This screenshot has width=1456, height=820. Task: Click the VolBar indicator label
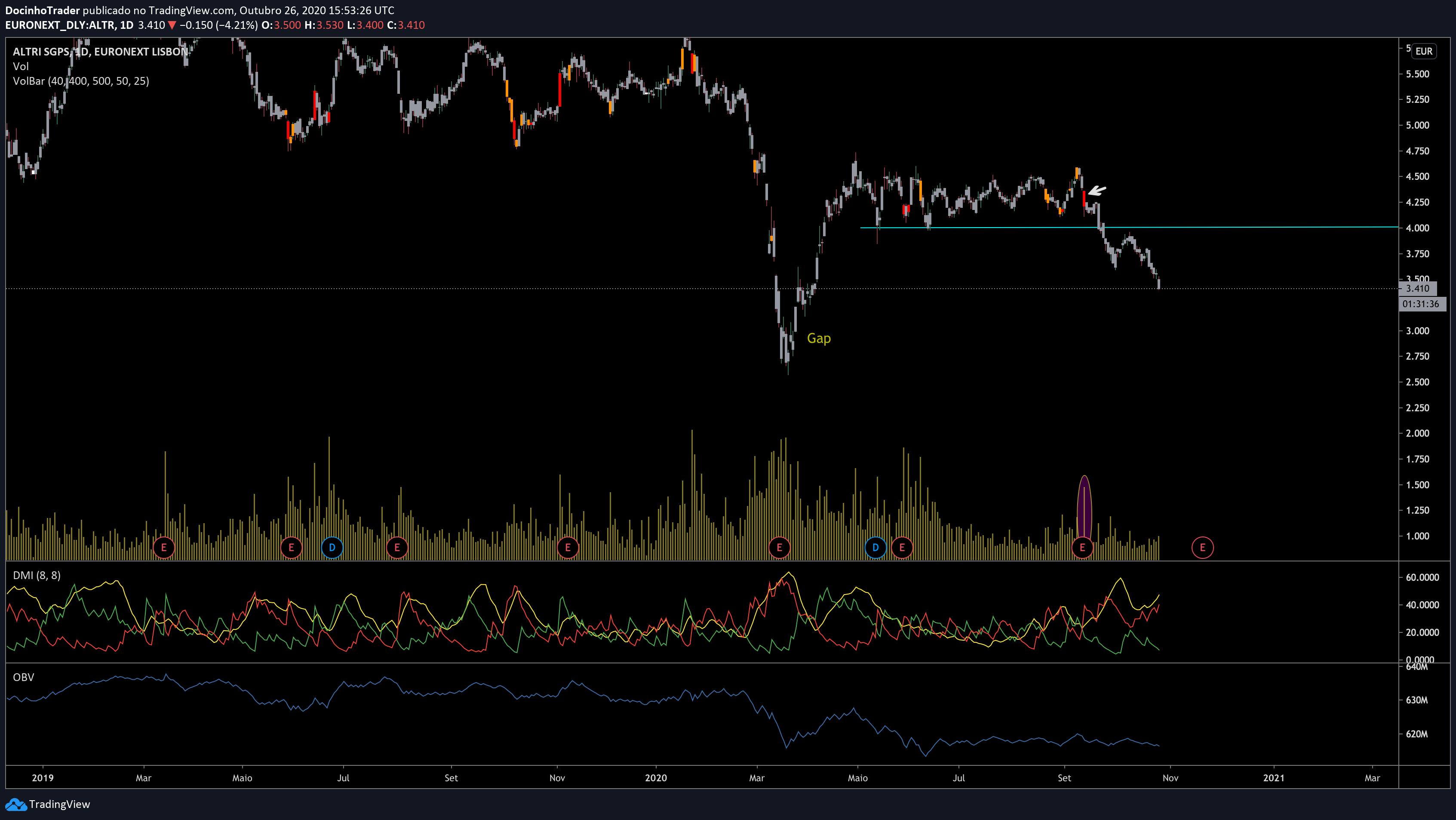(x=81, y=81)
